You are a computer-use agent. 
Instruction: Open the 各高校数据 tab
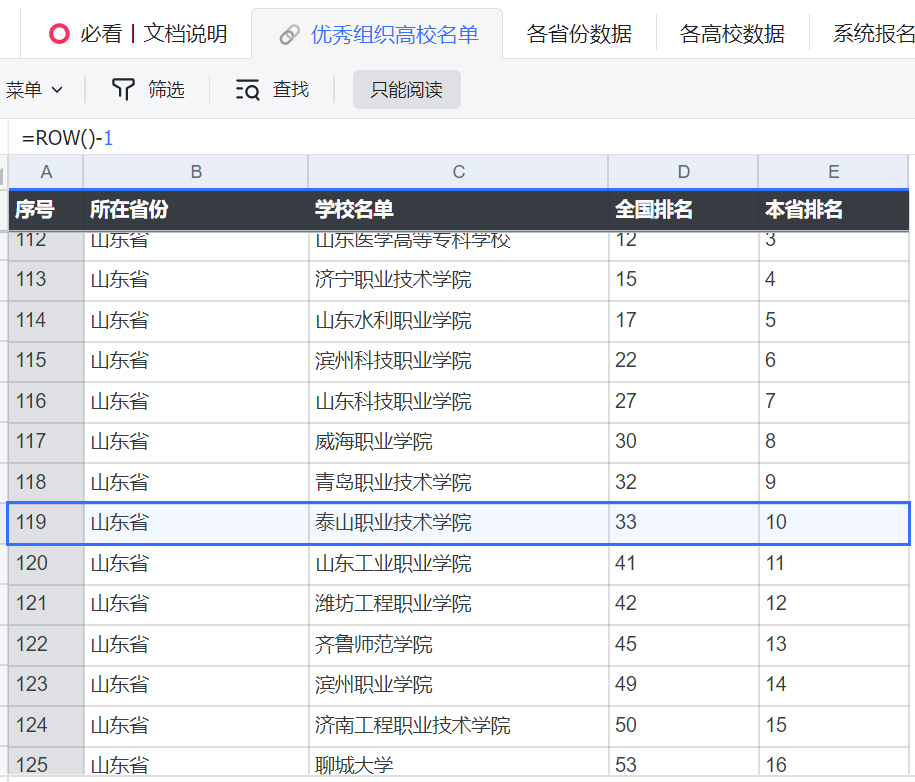click(x=732, y=34)
